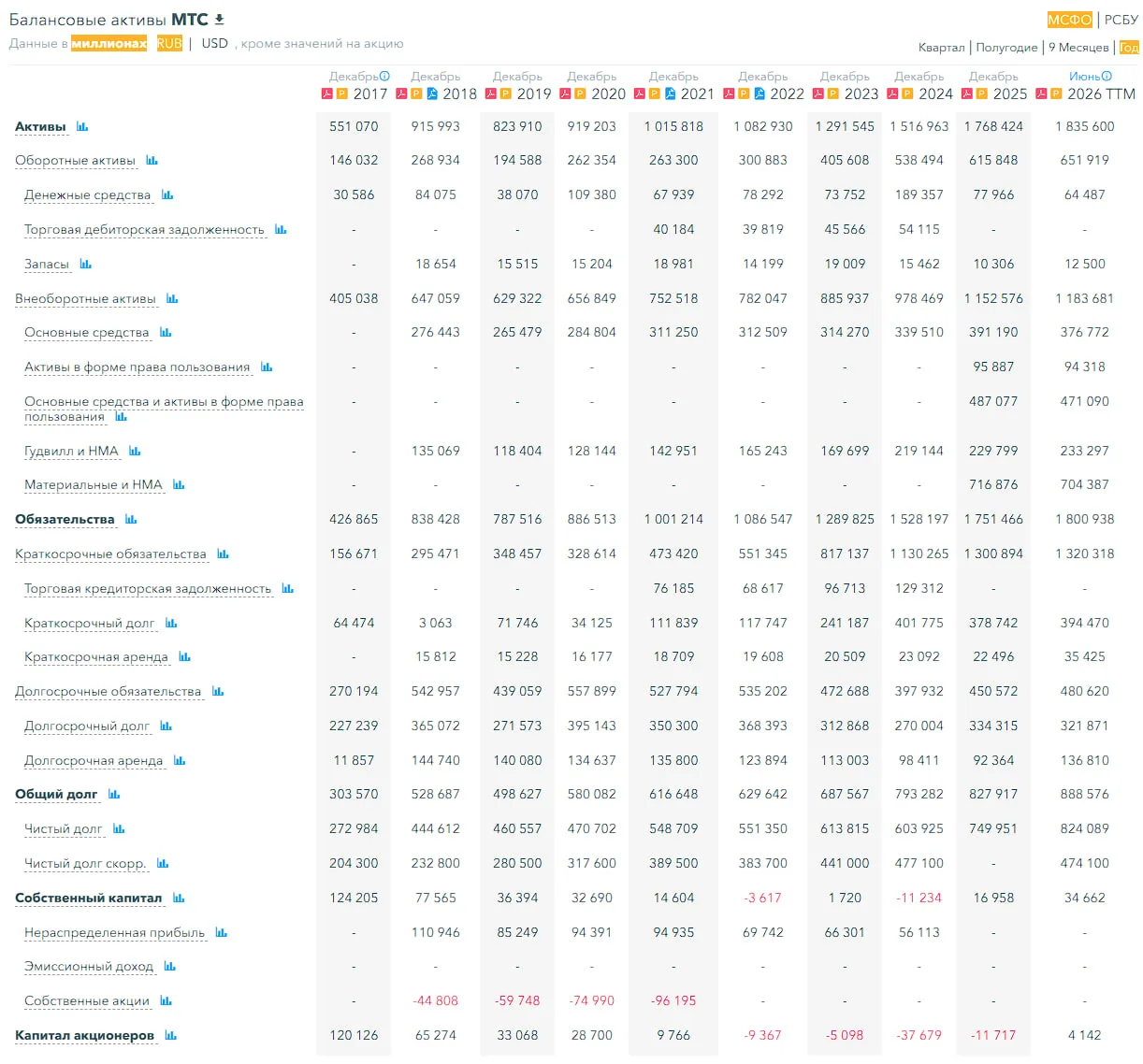This screenshot has width=1143, height=1064.
Task: Show the chart for Капитал акционеров
Action: [170, 1035]
